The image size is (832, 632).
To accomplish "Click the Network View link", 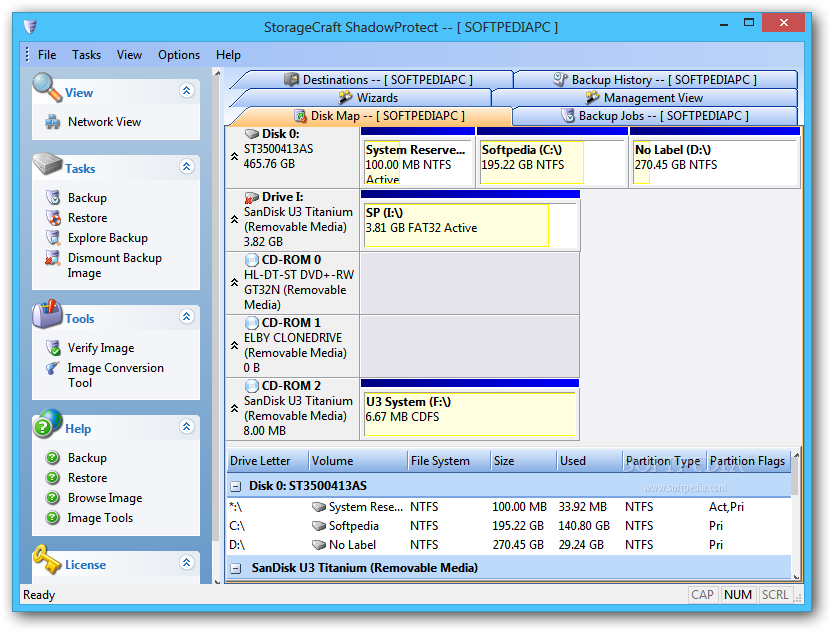I will (x=105, y=122).
